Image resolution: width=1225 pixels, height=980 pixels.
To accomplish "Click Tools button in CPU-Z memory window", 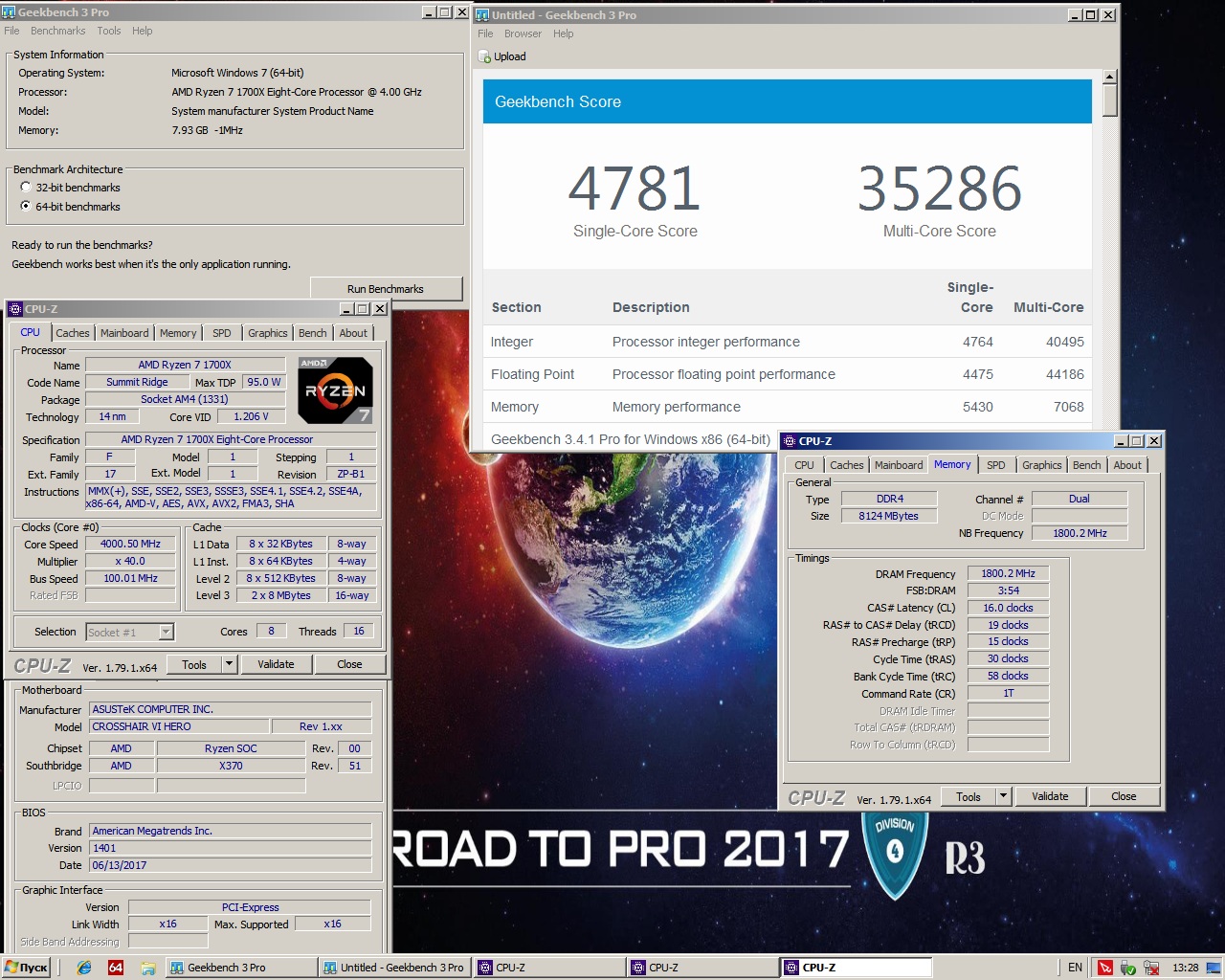I will pyautogui.click(x=969, y=796).
